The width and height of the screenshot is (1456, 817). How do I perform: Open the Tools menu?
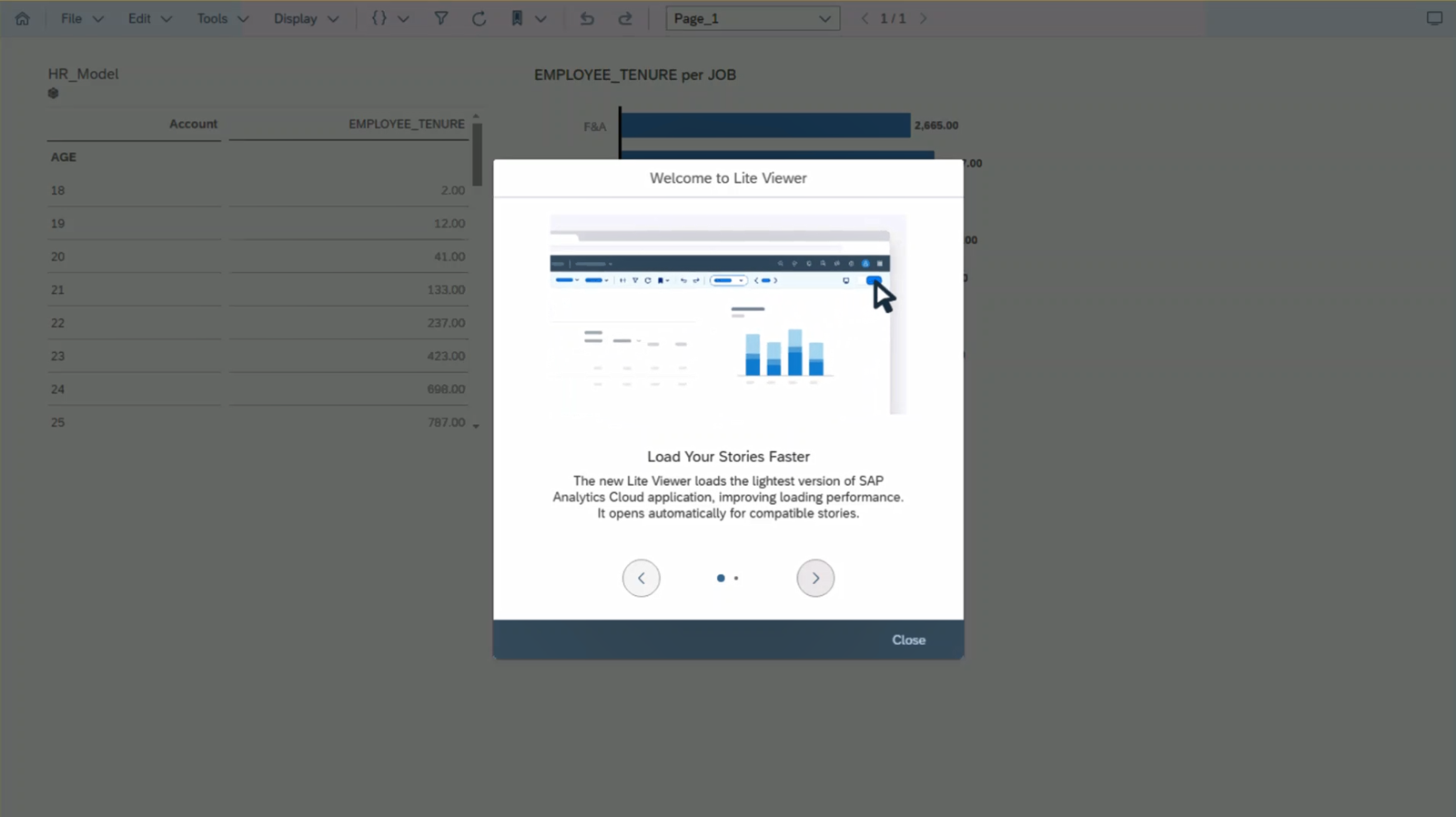pyautogui.click(x=222, y=18)
